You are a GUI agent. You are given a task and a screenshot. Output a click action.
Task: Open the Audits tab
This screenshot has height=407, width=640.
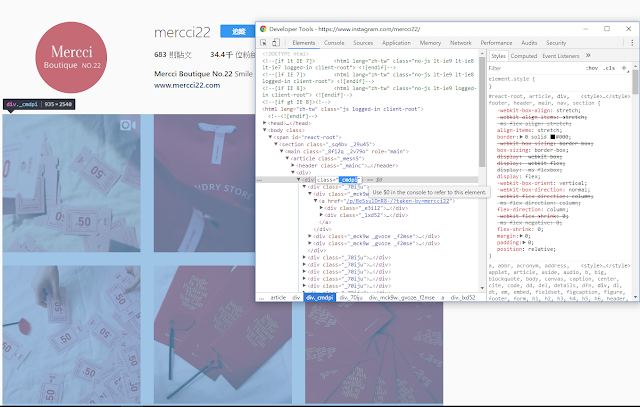coord(529,43)
